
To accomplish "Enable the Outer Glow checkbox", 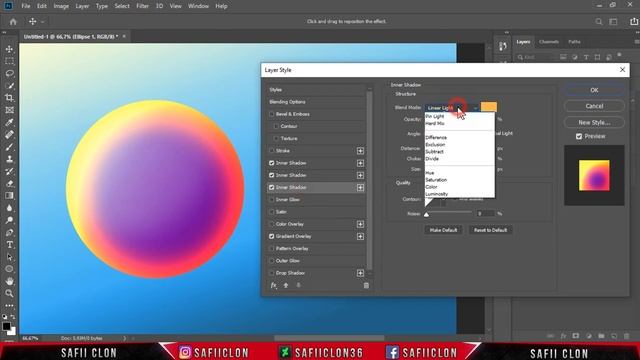I will [x=271, y=261].
